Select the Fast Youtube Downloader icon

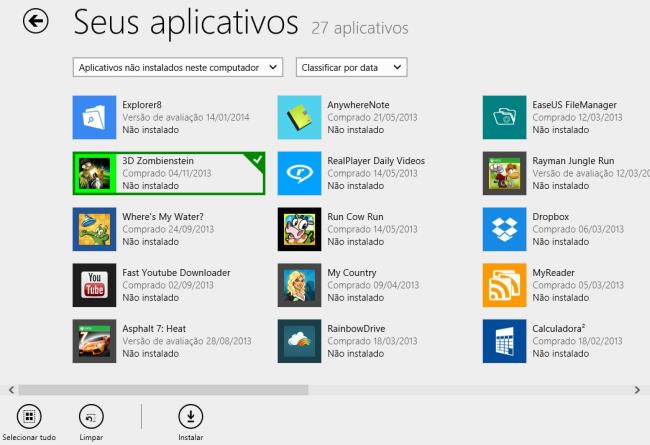click(94, 285)
